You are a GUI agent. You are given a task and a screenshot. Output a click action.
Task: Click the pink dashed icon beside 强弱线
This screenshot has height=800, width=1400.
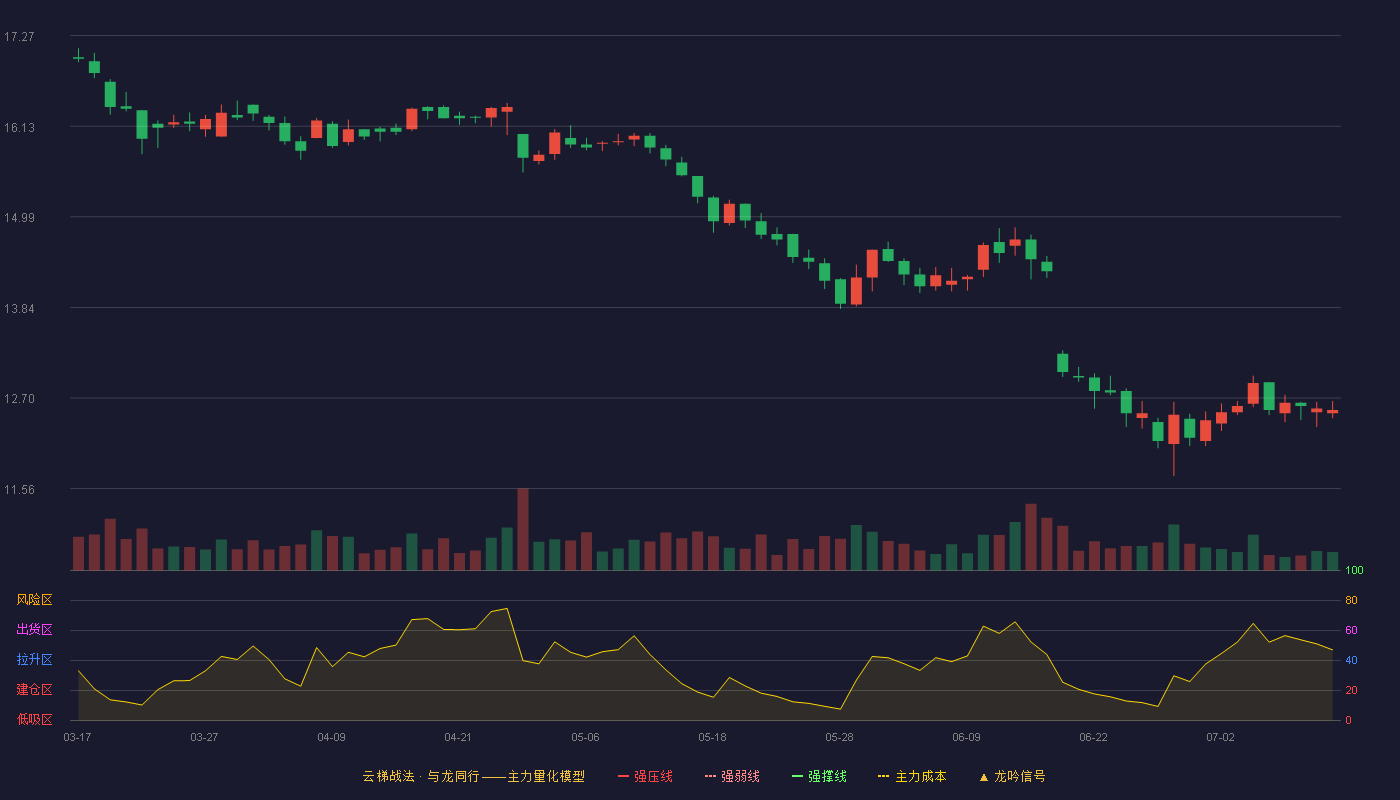[x=710, y=776]
